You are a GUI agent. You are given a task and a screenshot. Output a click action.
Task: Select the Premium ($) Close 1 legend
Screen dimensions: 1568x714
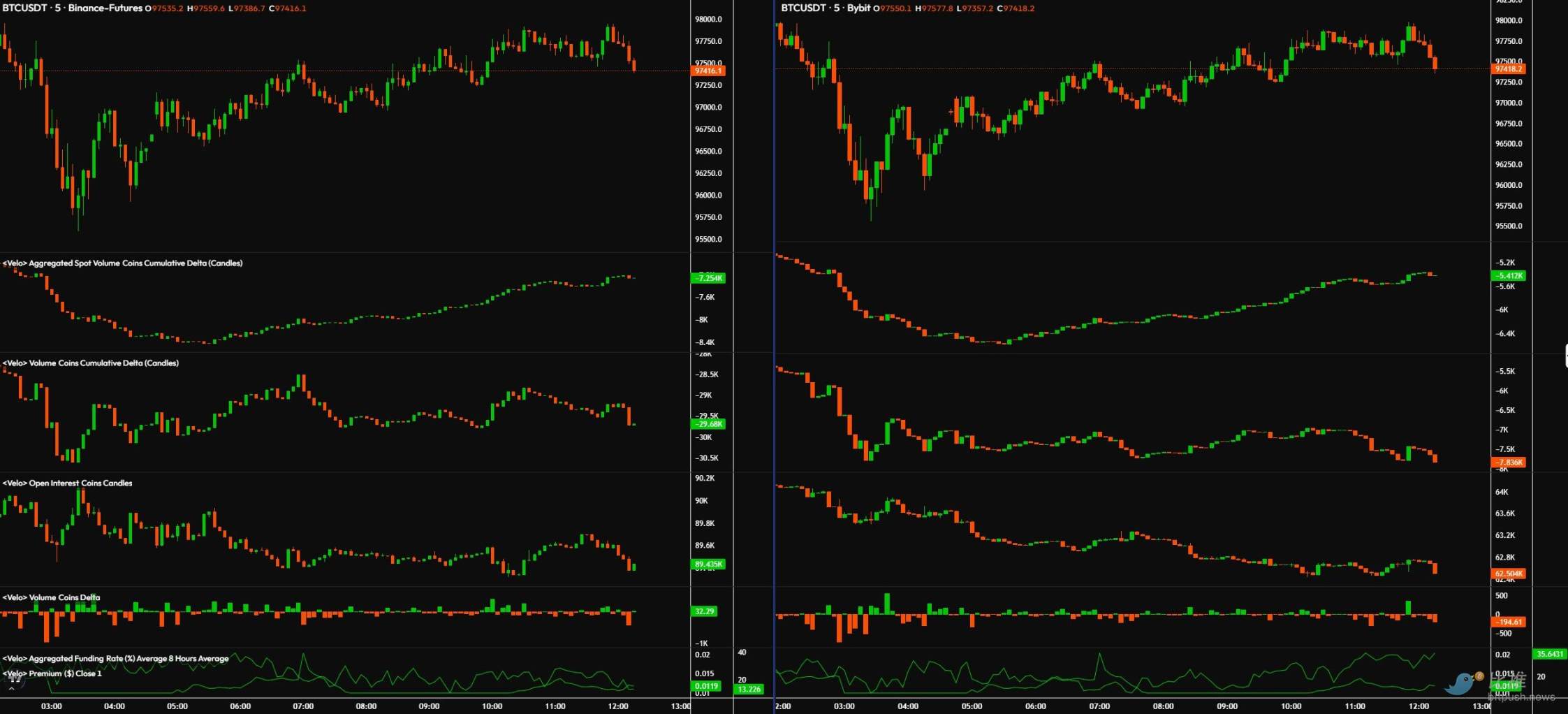pyautogui.click(x=52, y=674)
